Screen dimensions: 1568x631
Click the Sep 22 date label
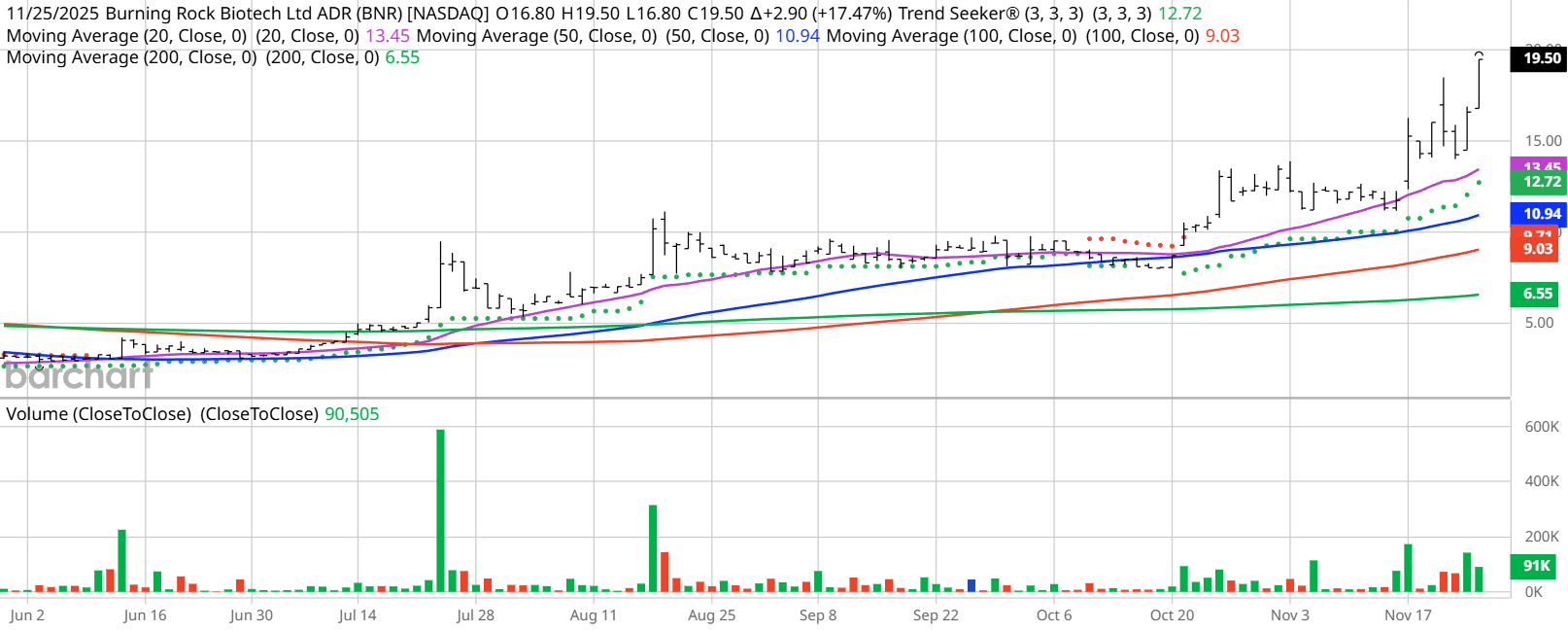click(936, 615)
